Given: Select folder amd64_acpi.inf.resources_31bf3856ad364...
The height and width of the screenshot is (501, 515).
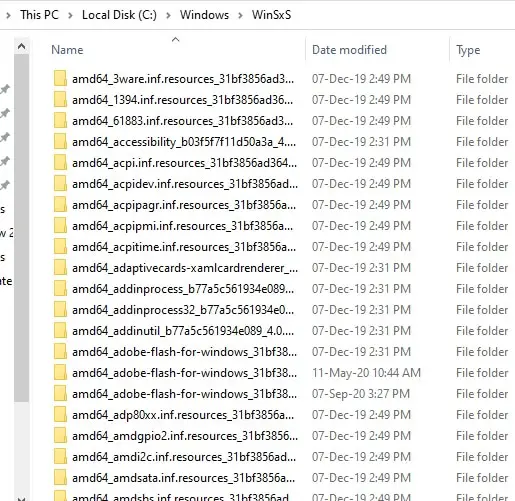Looking at the screenshot, I should click(184, 163).
